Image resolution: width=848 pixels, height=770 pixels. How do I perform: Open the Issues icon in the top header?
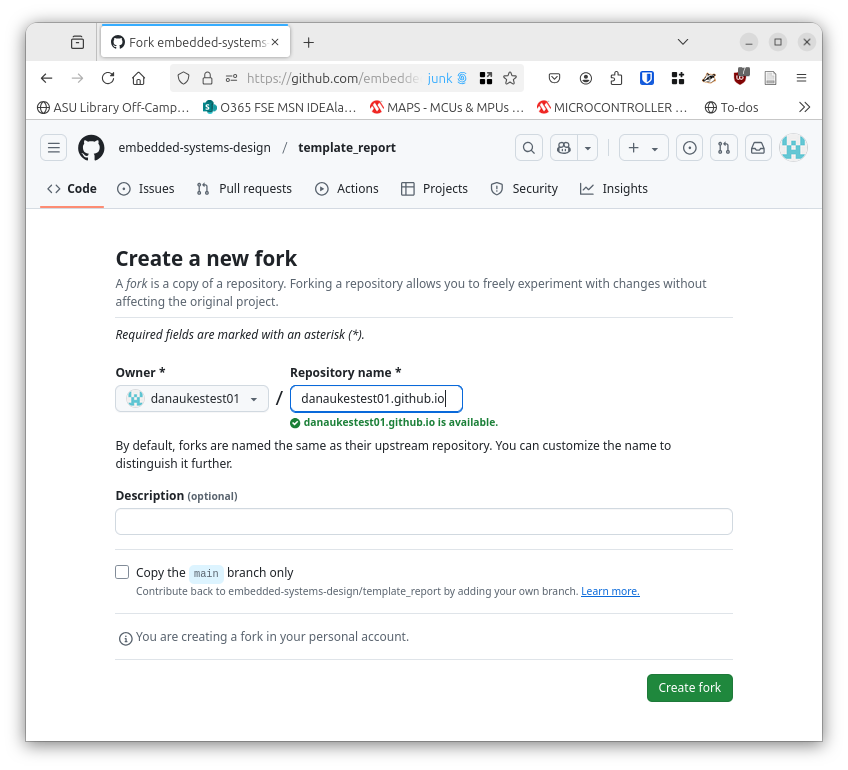[x=688, y=147]
